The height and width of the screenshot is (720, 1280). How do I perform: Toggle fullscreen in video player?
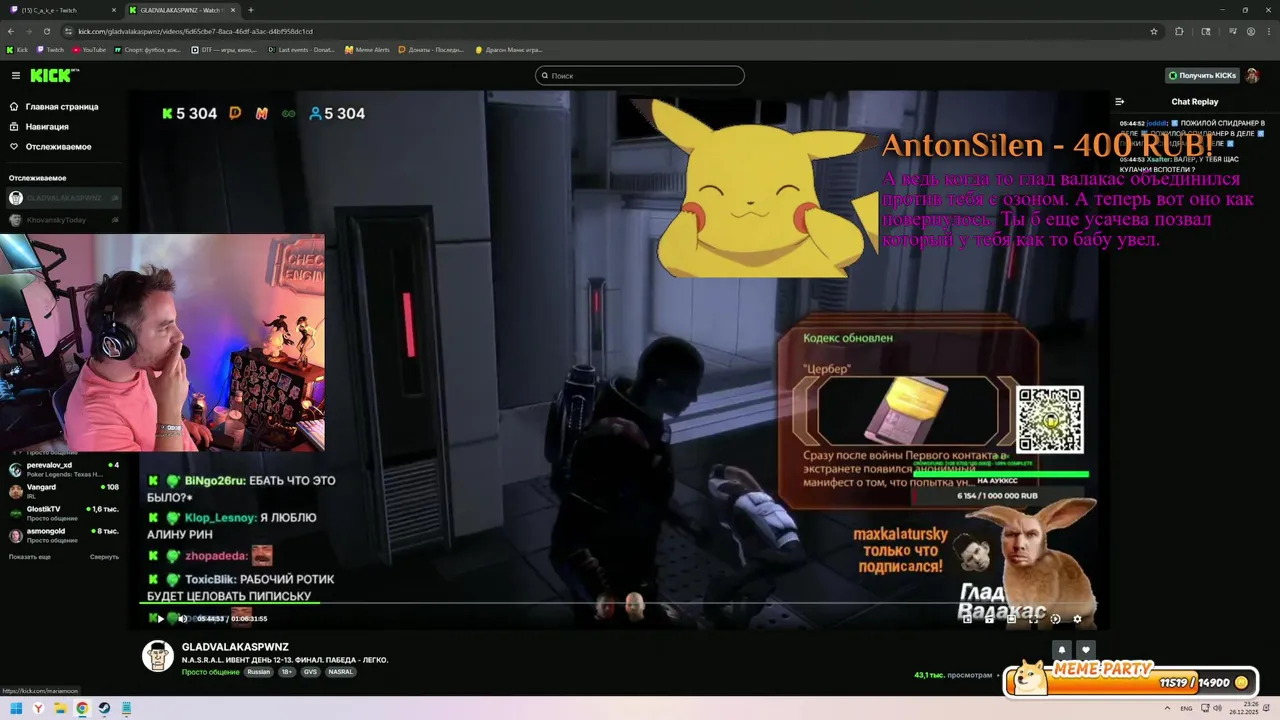[x=1033, y=619]
